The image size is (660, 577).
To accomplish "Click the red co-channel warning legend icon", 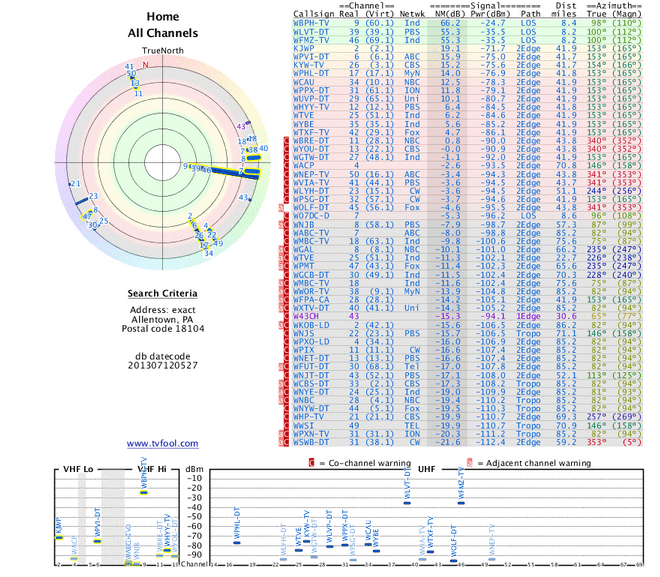I will [311, 463].
